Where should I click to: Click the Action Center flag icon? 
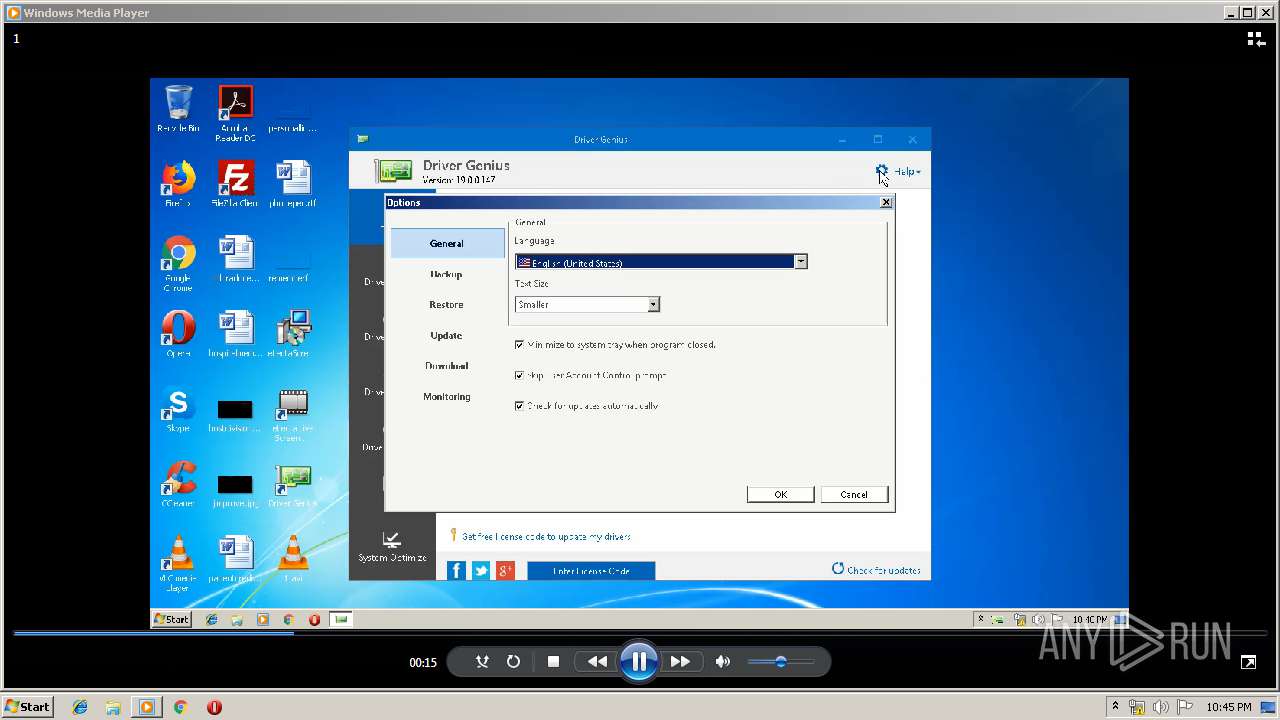tap(1186, 707)
